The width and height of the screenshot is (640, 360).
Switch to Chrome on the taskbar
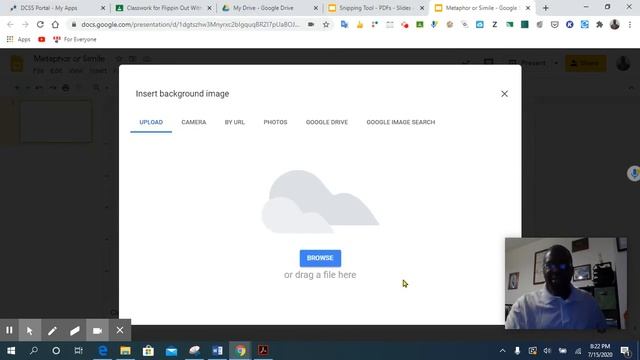pyautogui.click(x=240, y=351)
